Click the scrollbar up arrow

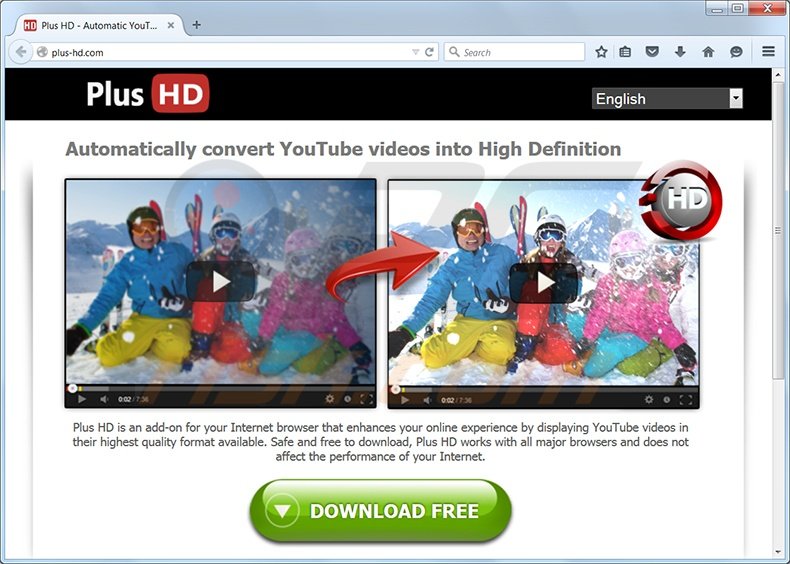click(x=778, y=75)
